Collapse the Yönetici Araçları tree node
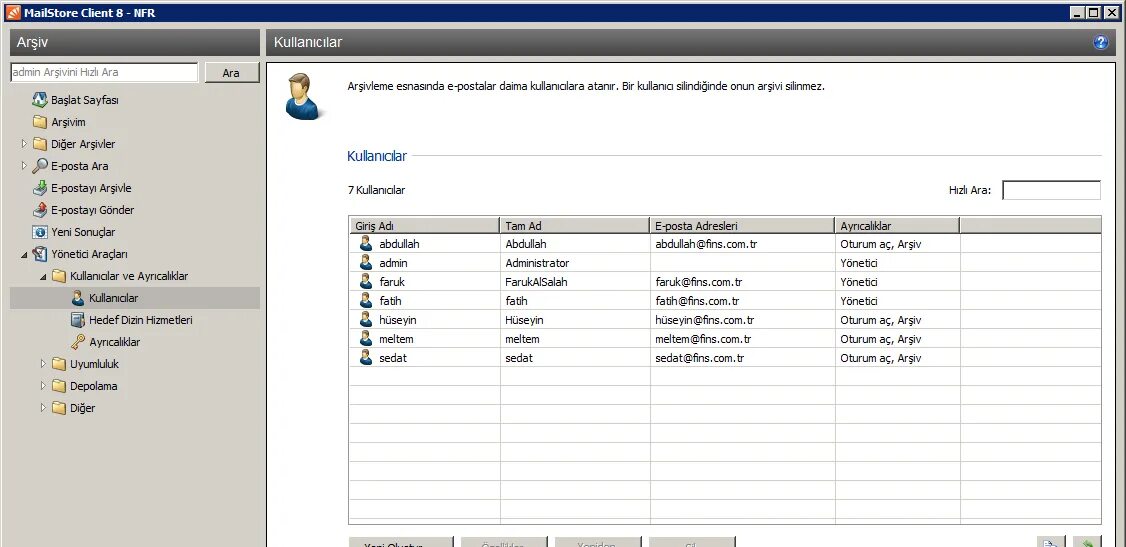This screenshot has height=547, width=1126. pyautogui.click(x=24, y=254)
